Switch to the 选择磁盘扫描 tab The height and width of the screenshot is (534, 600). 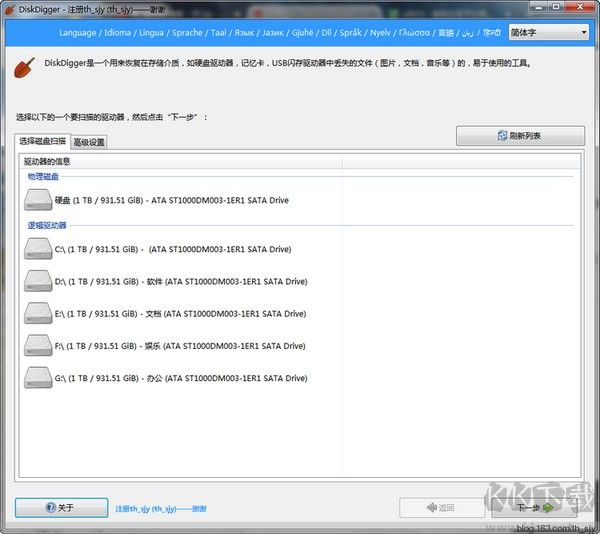pos(42,141)
